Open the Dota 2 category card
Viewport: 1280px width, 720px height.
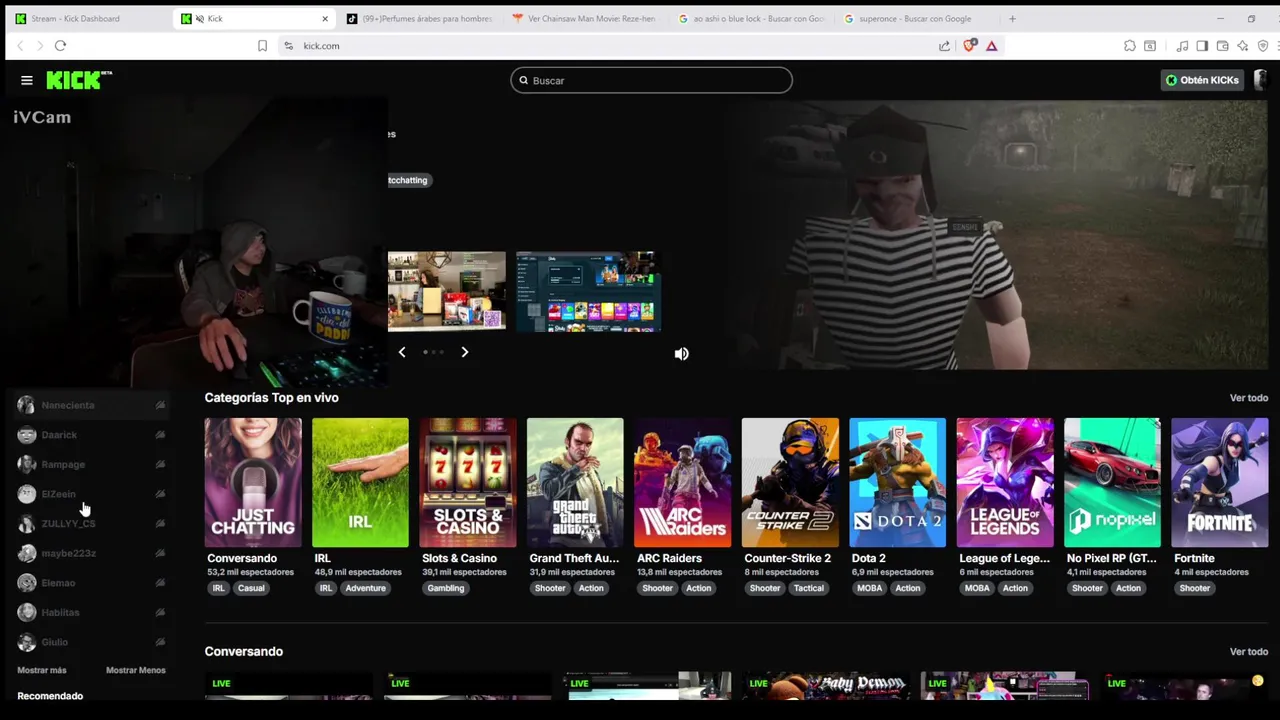(898, 483)
